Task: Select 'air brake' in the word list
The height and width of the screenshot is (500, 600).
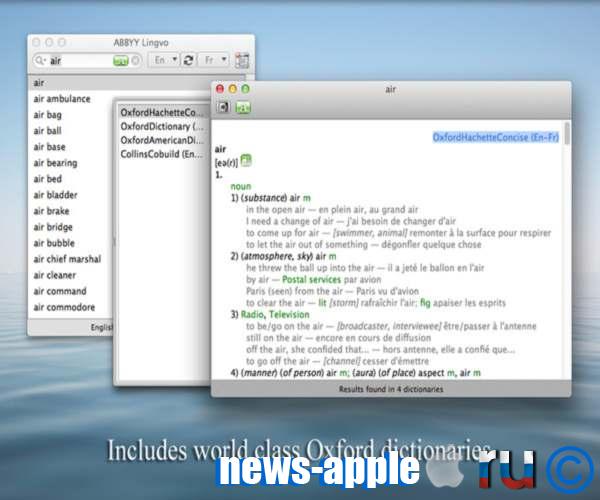Action: [x=51, y=211]
